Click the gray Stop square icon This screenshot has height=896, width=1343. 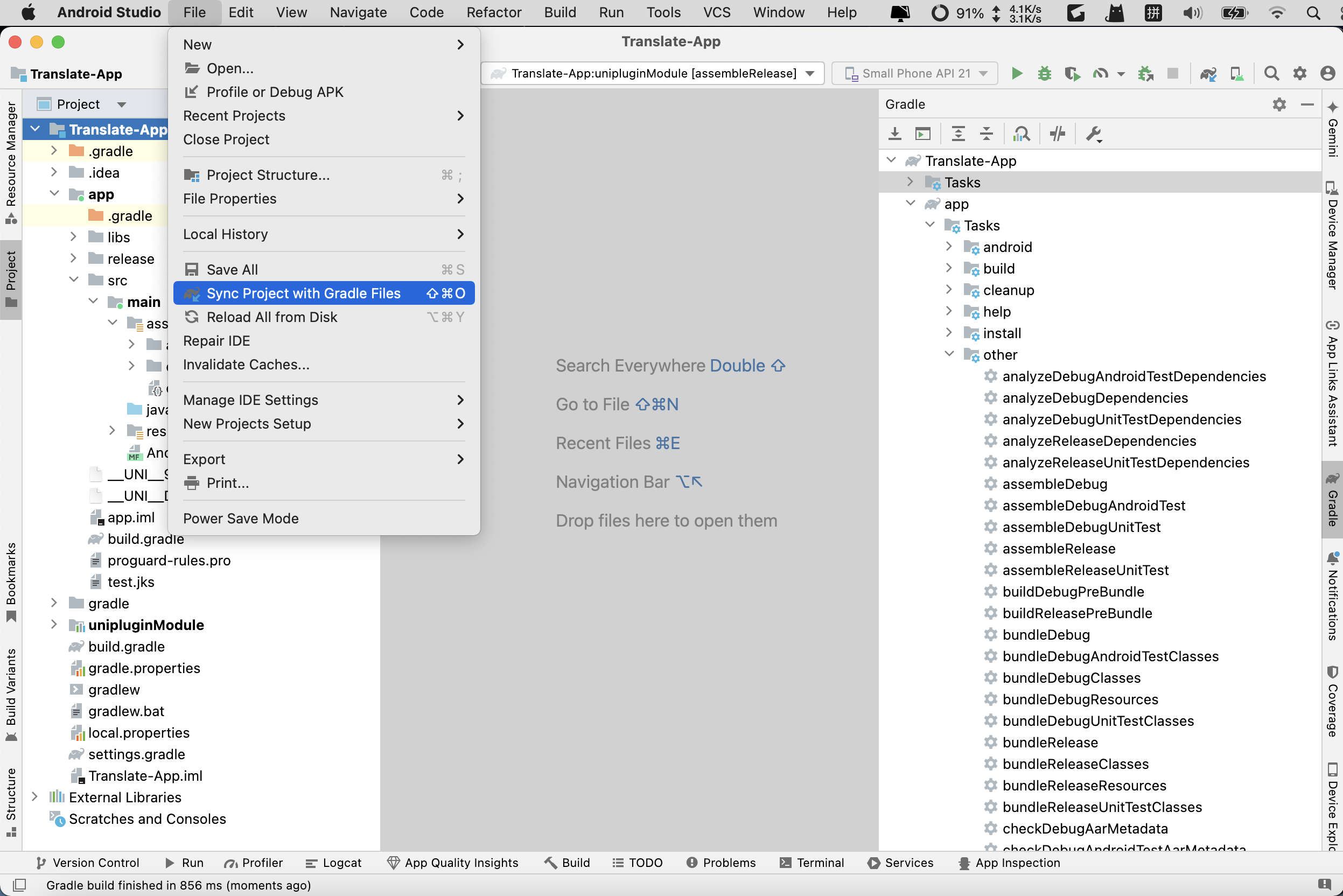tap(1173, 74)
